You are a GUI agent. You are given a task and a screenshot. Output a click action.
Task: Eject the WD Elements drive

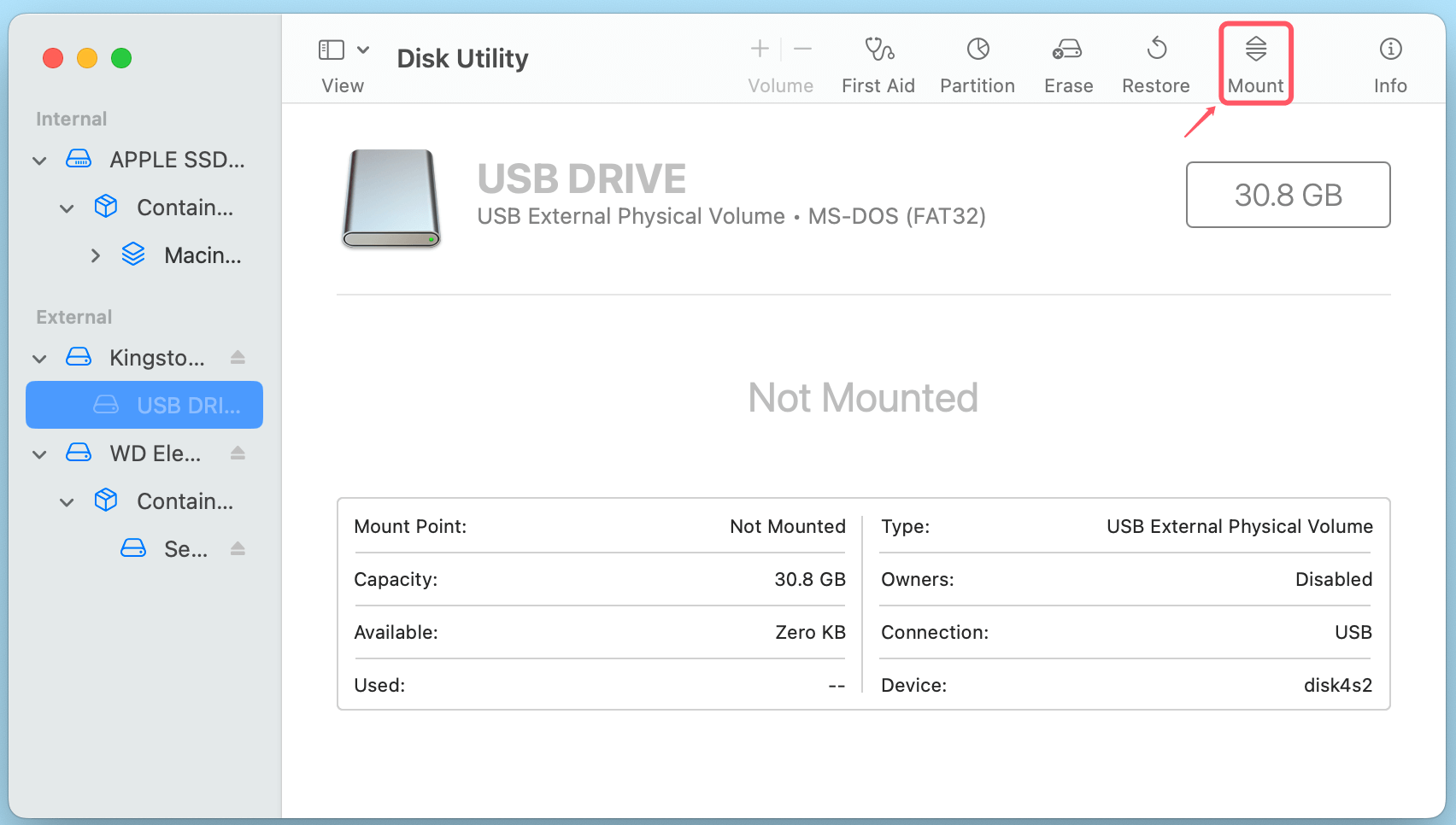pos(237,453)
